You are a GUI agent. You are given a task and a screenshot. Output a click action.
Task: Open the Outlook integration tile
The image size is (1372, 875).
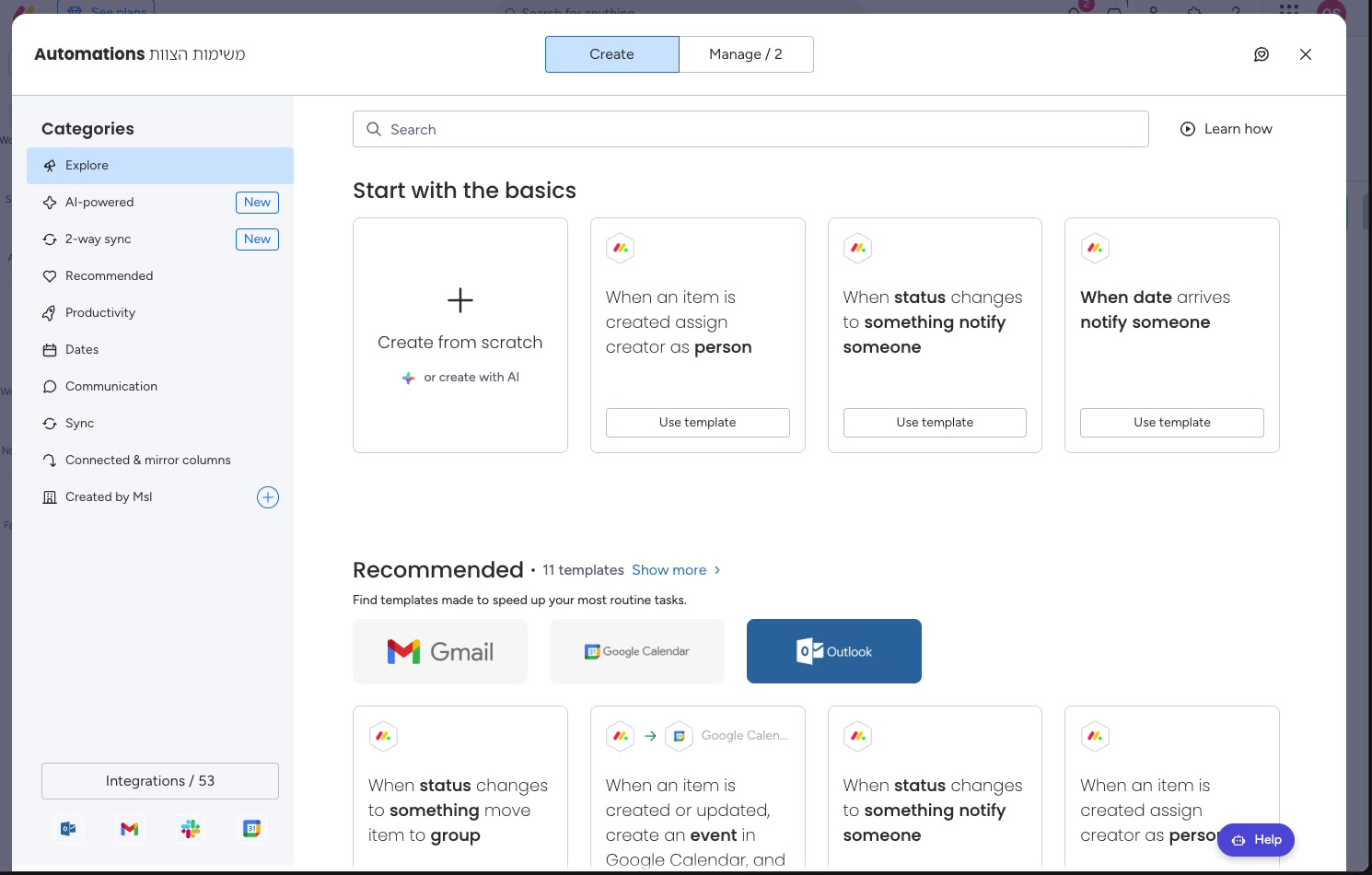click(x=834, y=651)
